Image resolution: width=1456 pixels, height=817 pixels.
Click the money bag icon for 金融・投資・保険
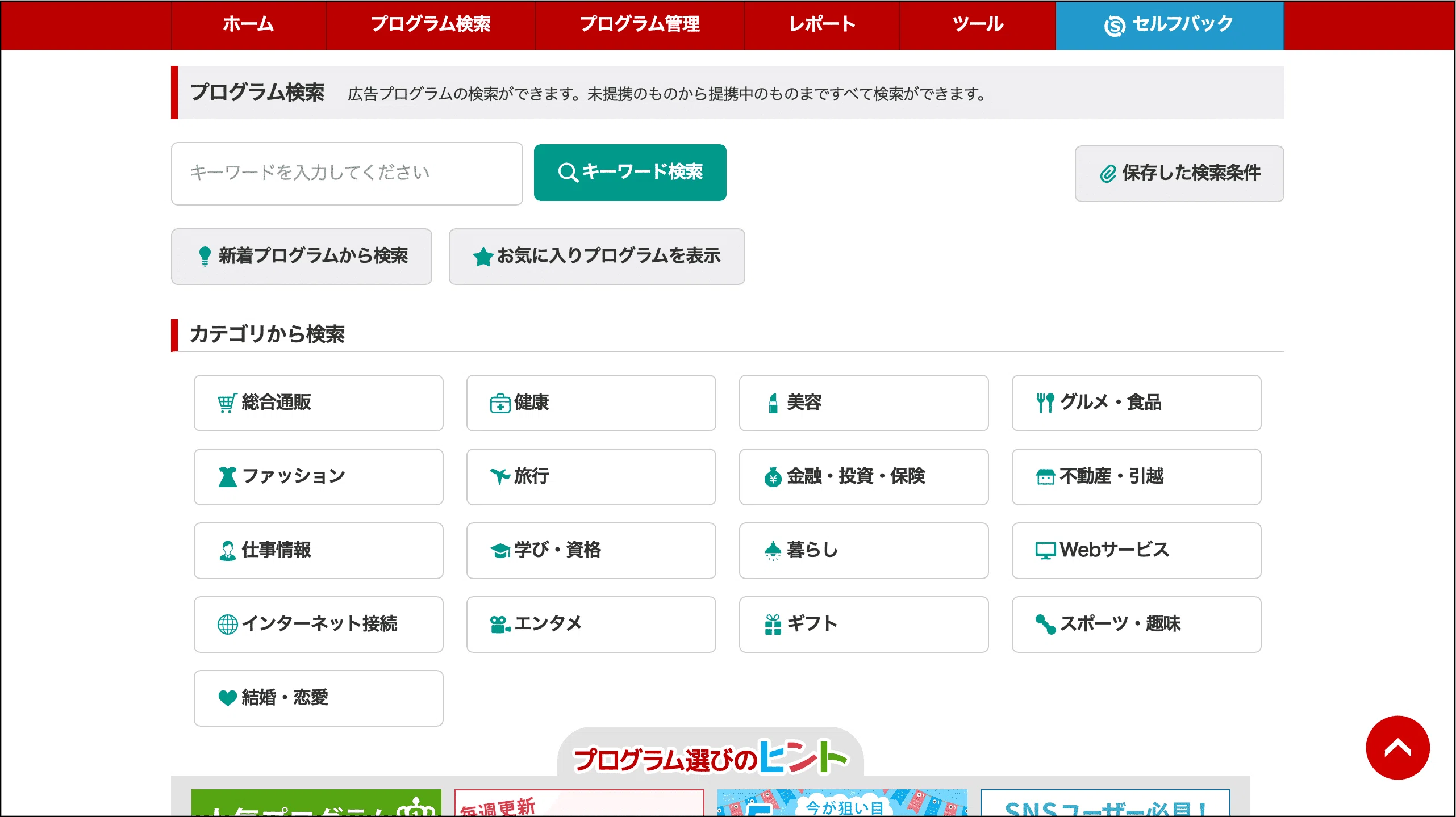click(773, 477)
